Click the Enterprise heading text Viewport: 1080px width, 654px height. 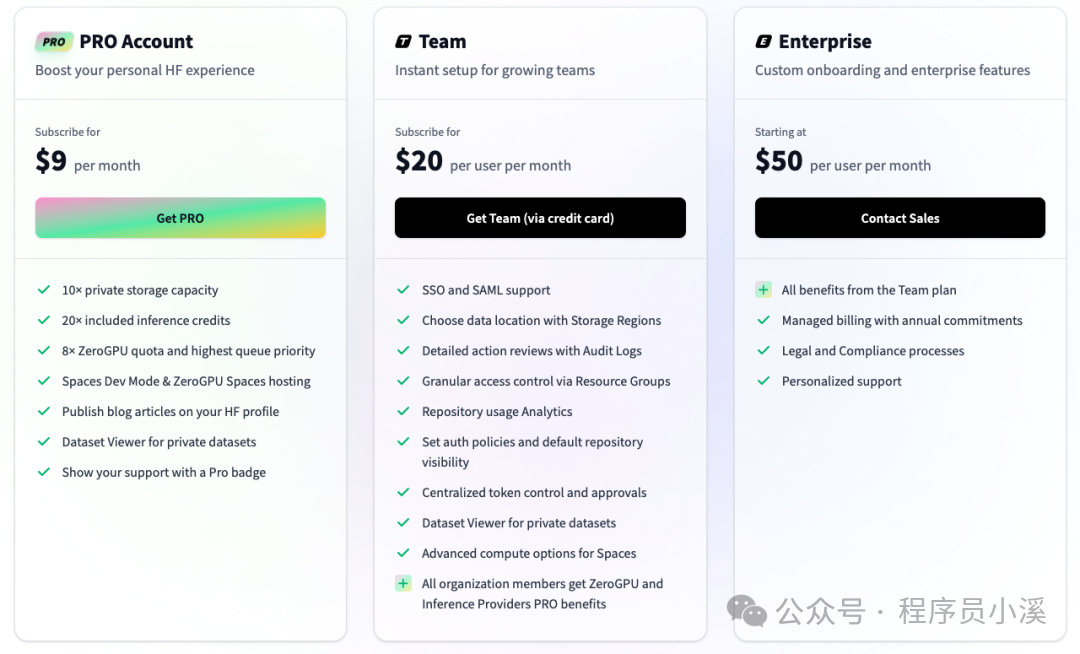825,42
